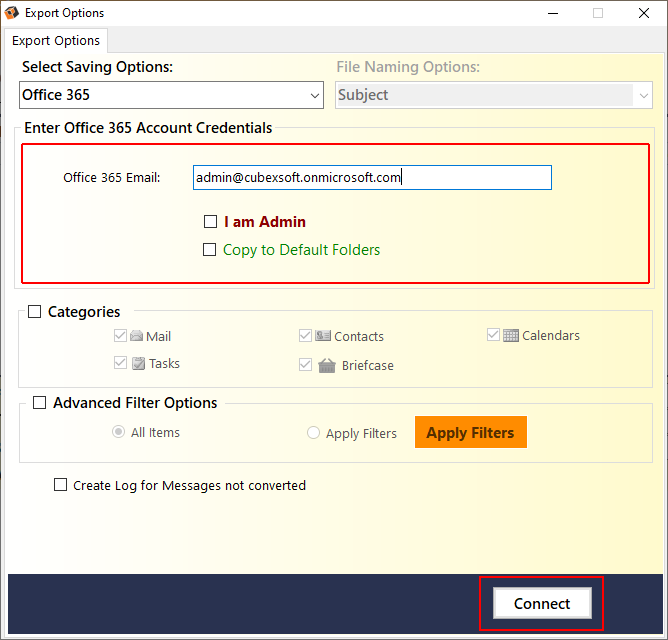Screen dimensions: 668x640
Task: Click into the Office 365 Email field
Action: (x=372, y=177)
